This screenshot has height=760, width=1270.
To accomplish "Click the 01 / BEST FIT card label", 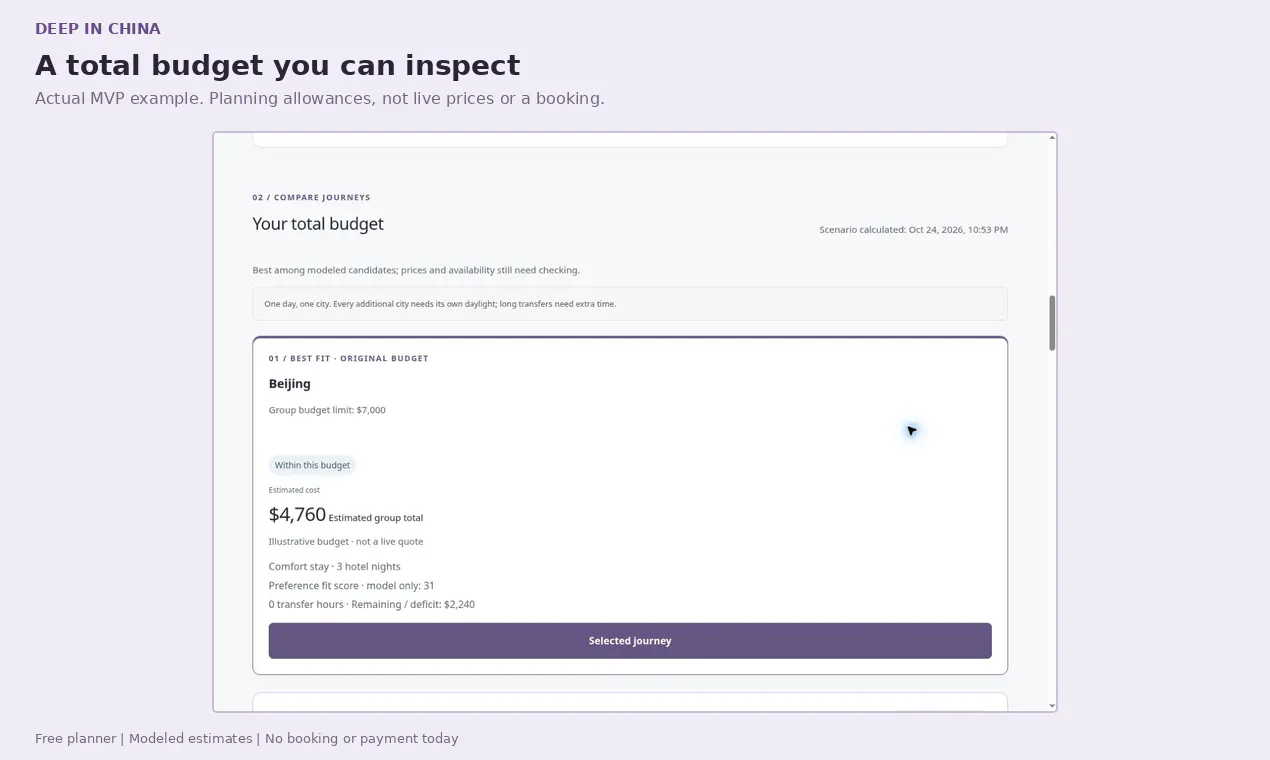I will click(348, 359).
